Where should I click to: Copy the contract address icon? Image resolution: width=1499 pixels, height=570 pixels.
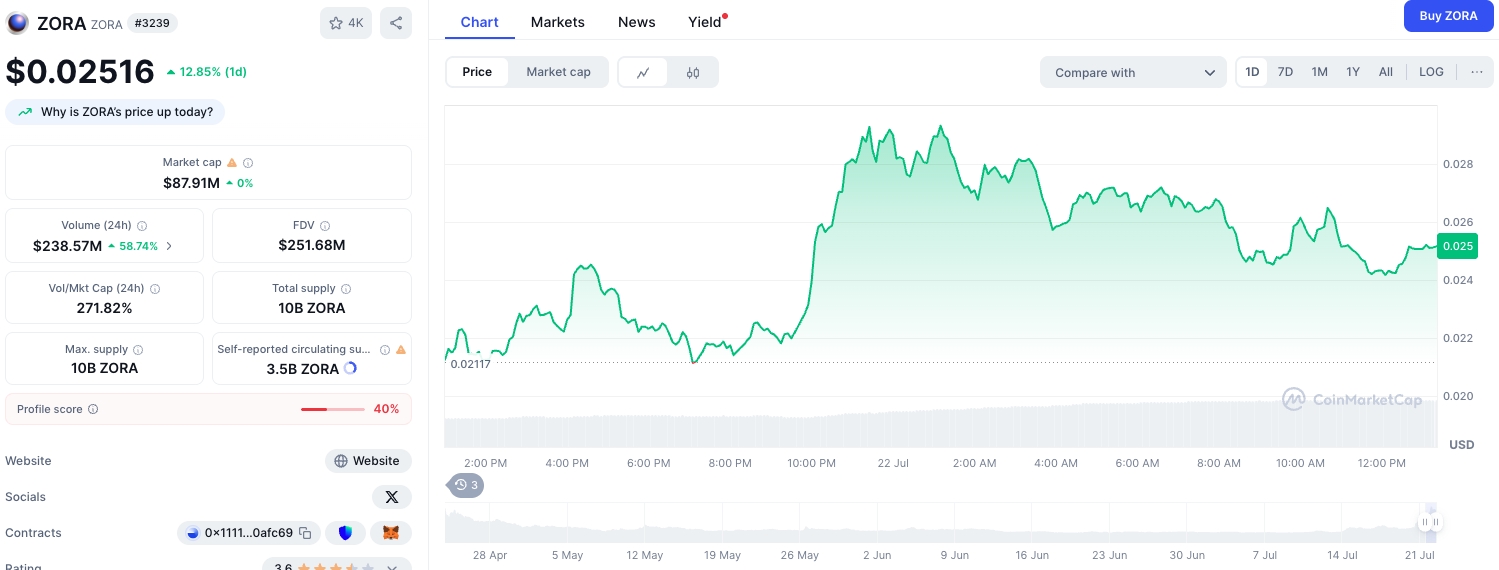[x=306, y=533]
